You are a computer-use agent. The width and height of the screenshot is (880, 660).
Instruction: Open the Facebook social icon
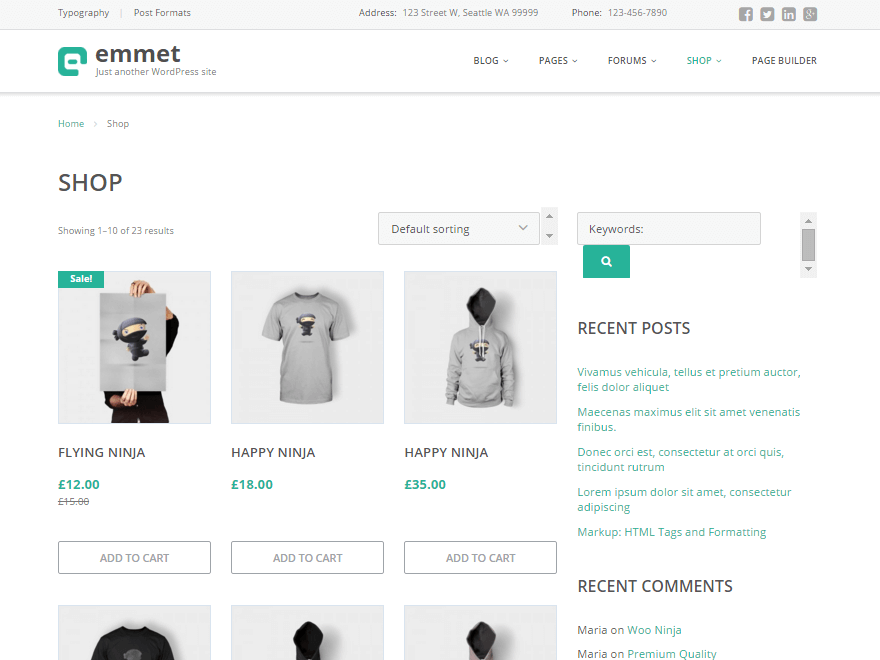(746, 14)
